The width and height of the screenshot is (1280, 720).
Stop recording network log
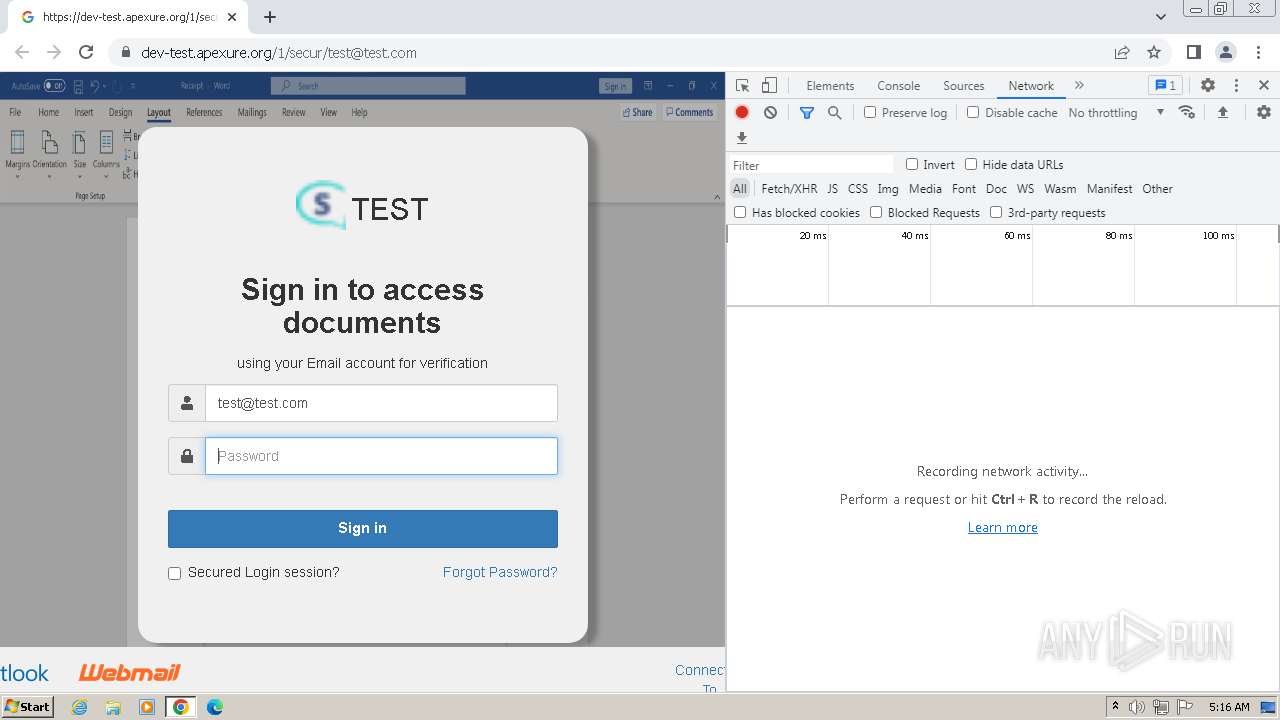pos(742,113)
